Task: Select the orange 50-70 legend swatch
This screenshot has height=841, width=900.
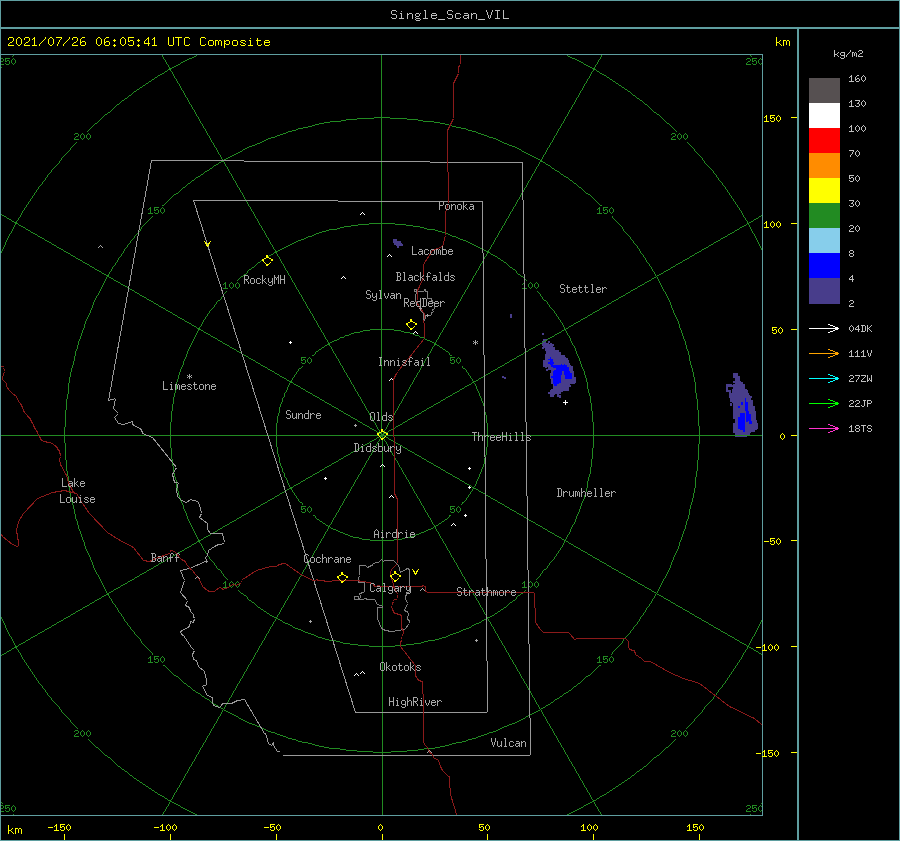Action: (x=824, y=165)
